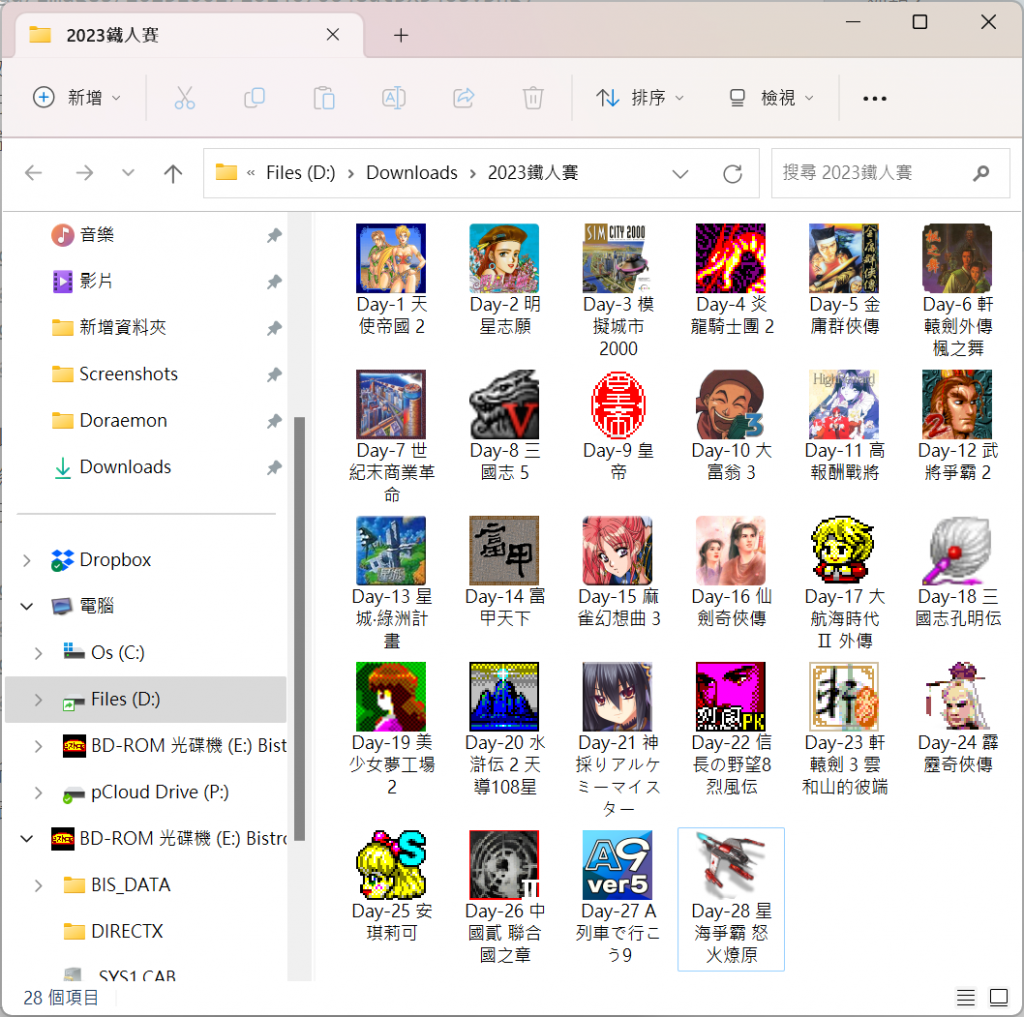Click 2023鐵人賽 in the address breadcrumb

533,173
